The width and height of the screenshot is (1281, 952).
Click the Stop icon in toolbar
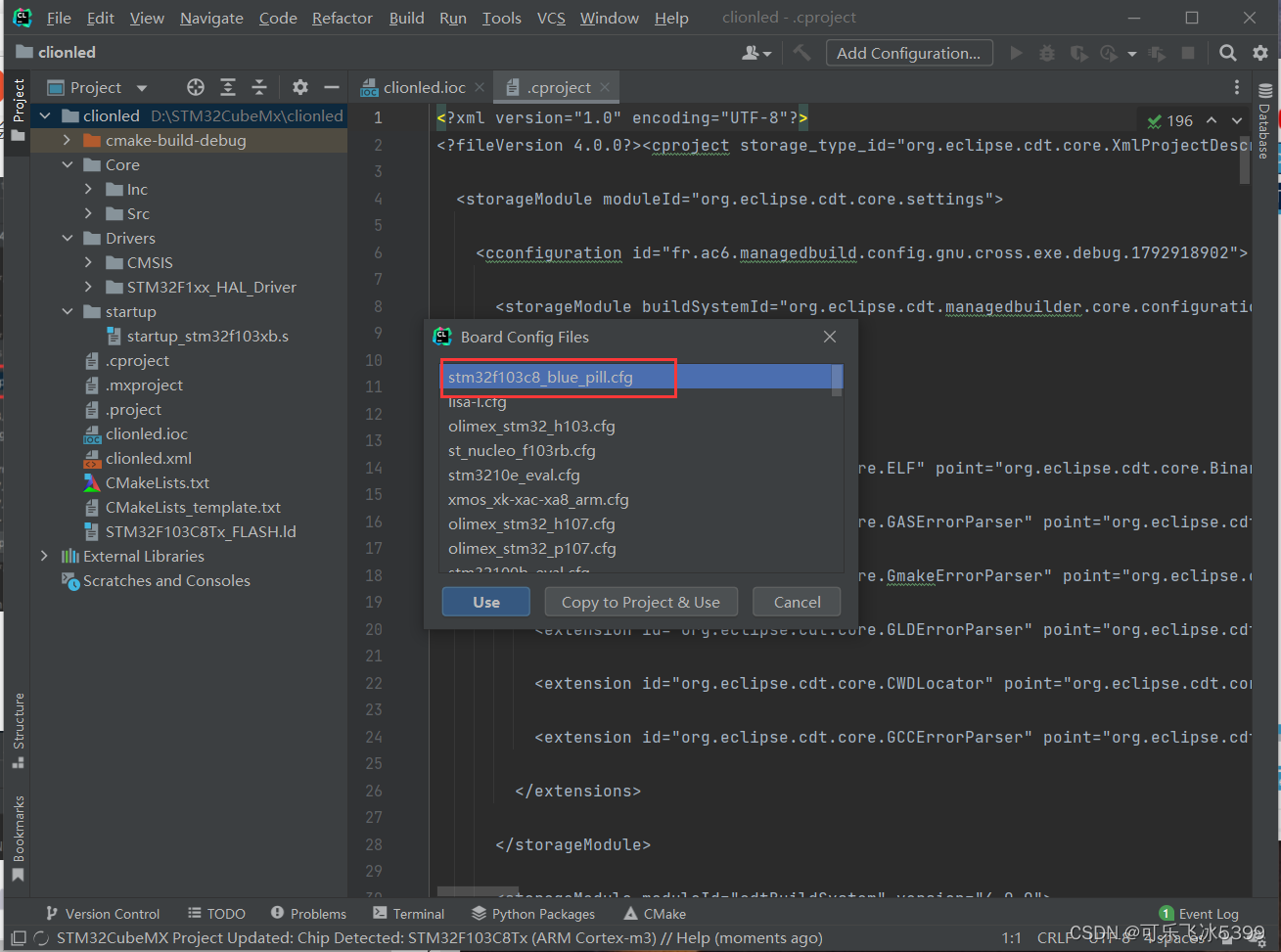[x=1188, y=53]
